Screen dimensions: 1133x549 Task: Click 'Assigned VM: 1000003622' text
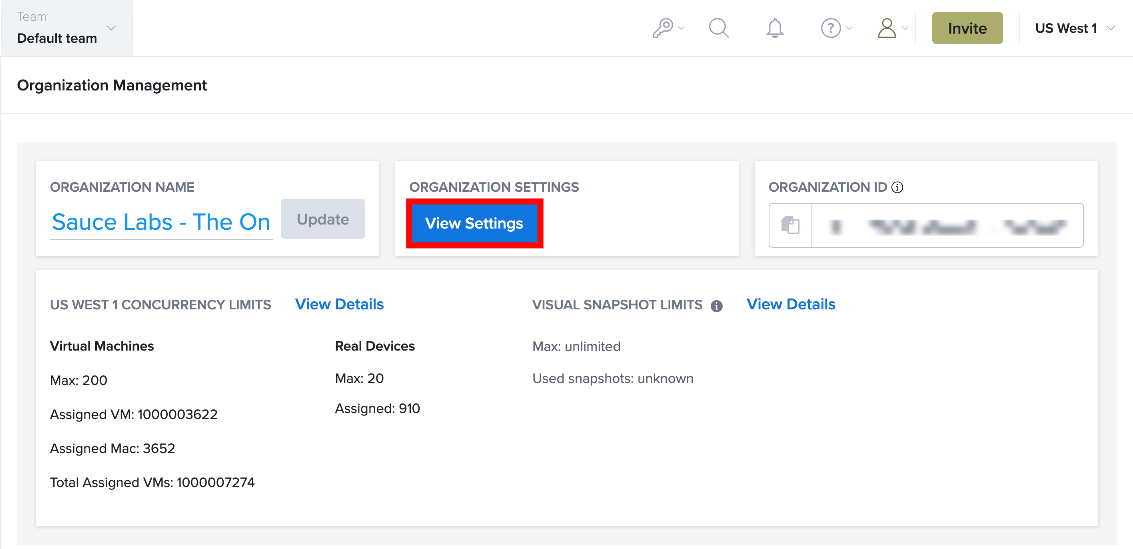(134, 415)
